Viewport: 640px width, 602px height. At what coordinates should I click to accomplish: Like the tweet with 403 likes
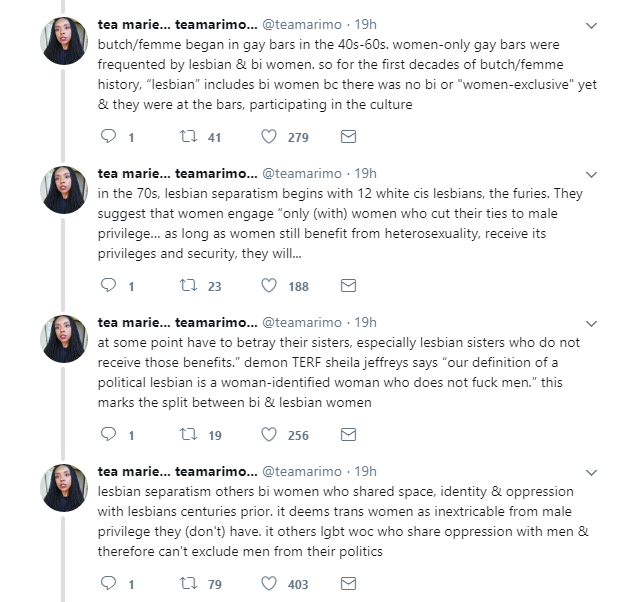(x=269, y=583)
